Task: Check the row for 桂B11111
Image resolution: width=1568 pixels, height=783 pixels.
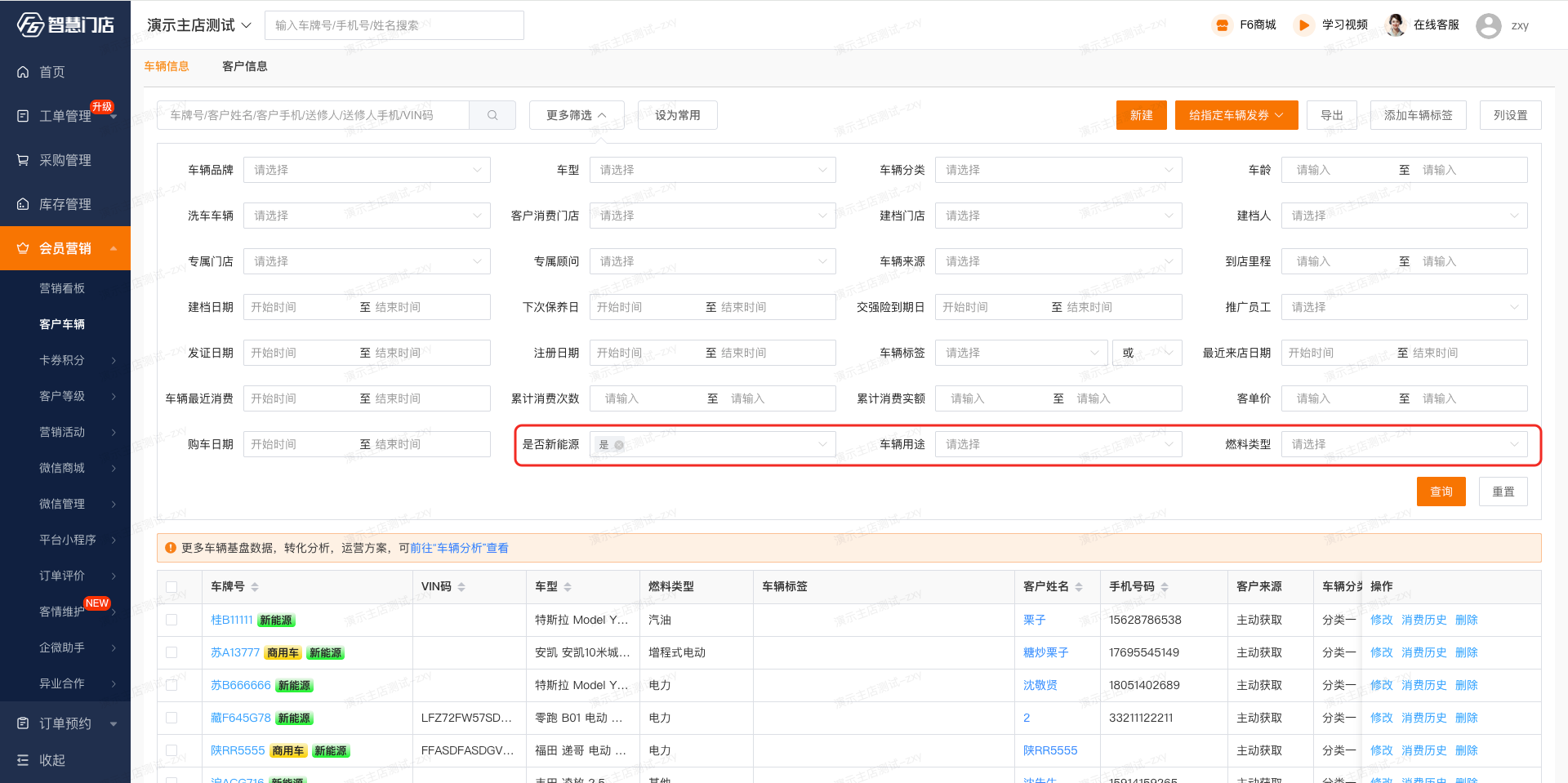Action: [x=171, y=620]
